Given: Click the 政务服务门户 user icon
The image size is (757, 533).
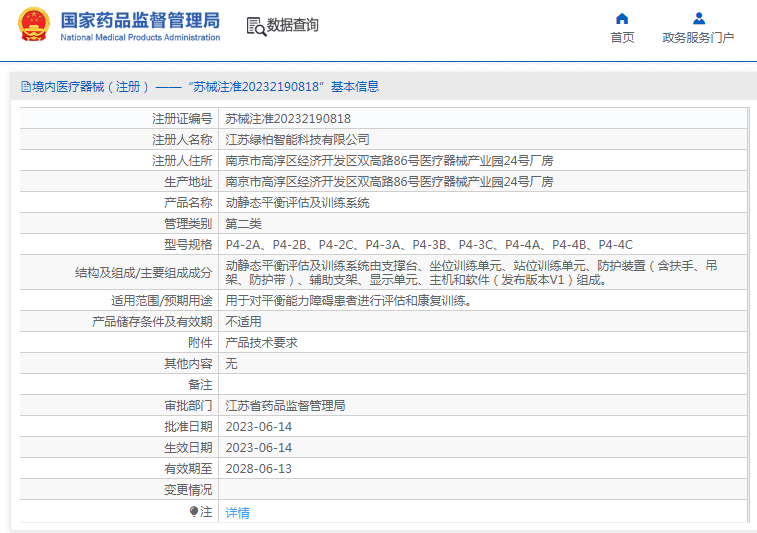Looking at the screenshot, I should tap(698, 19).
